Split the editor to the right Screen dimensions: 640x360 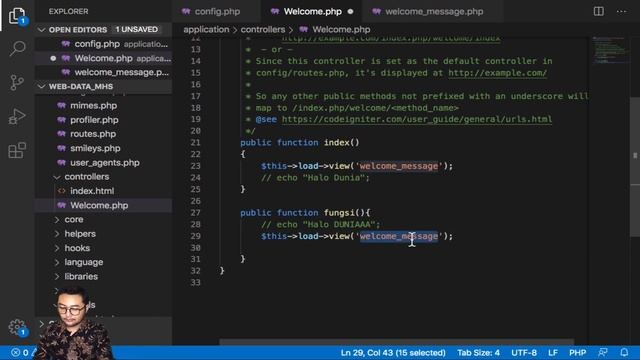598,11
